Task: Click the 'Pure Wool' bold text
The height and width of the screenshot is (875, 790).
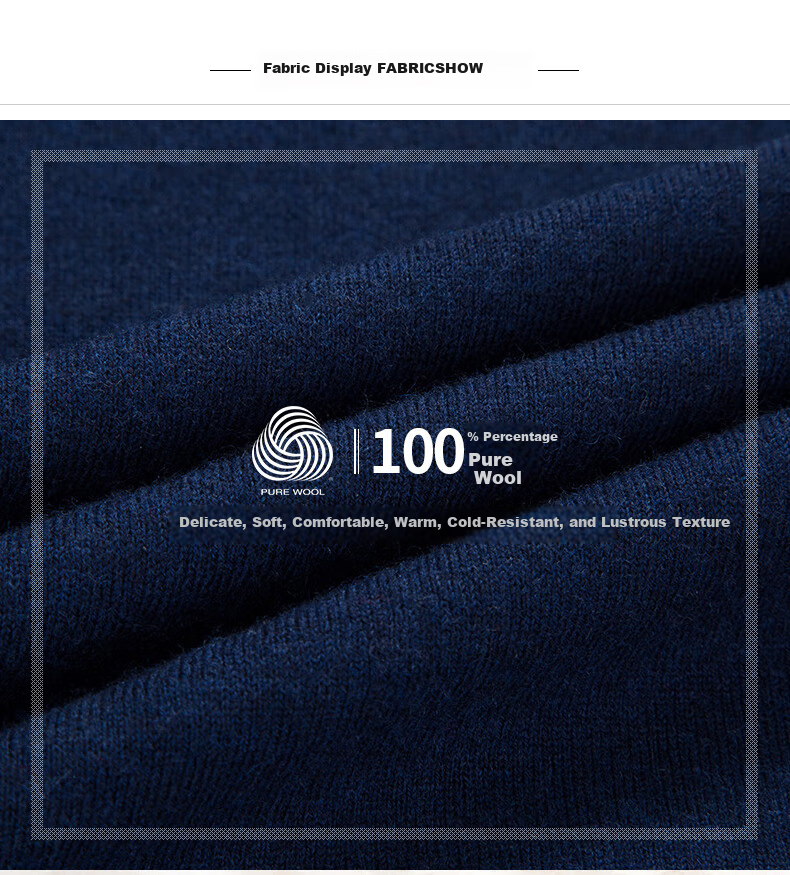Action: tap(495, 469)
